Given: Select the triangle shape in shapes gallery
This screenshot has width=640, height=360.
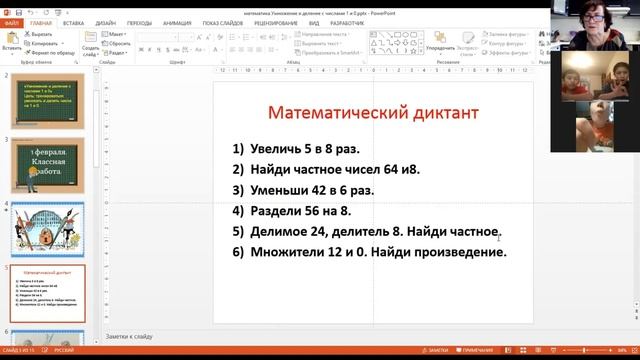Looking at the screenshot, I should [x=373, y=43].
